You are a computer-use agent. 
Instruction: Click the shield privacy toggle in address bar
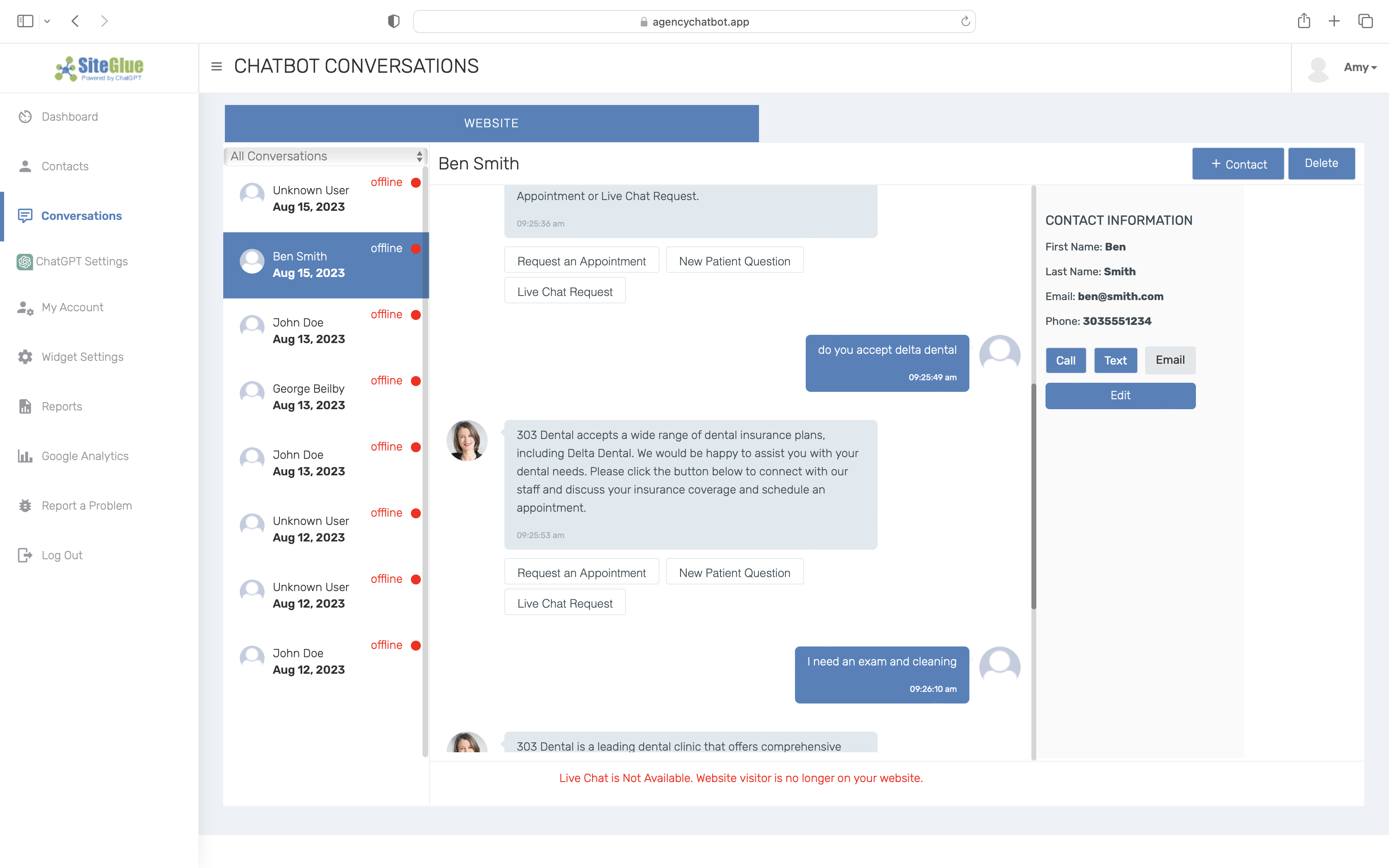[393, 21]
